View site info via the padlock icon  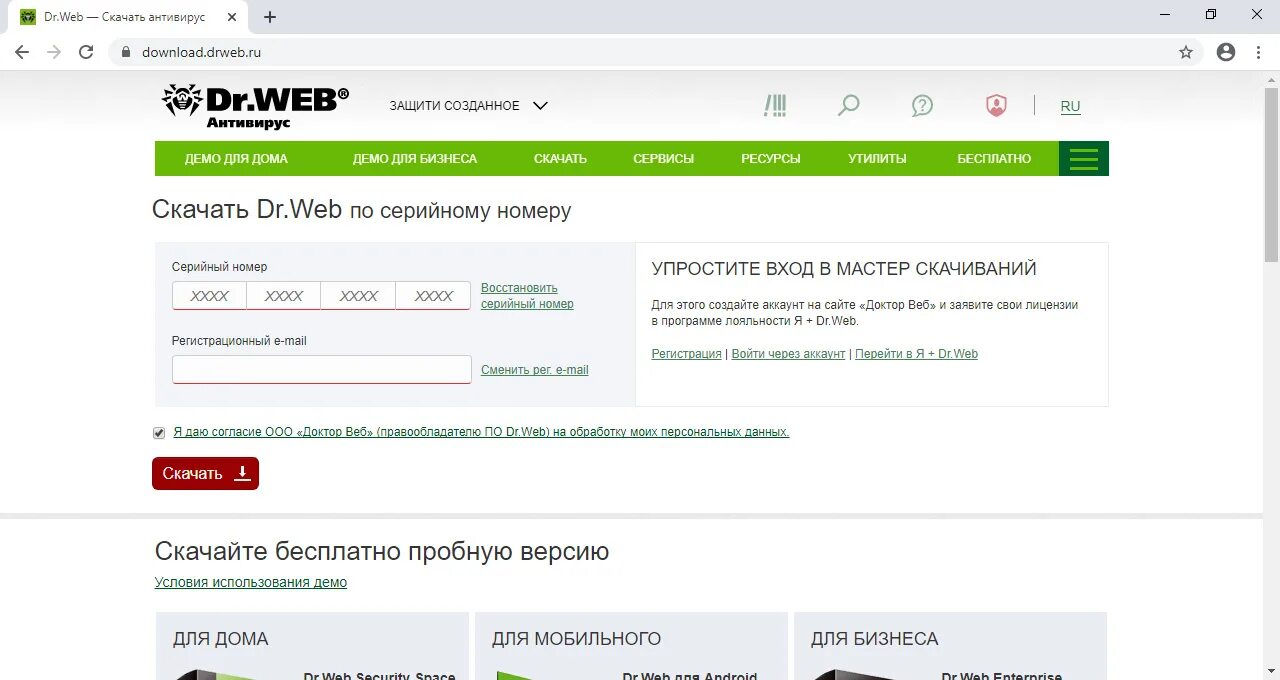click(x=125, y=52)
